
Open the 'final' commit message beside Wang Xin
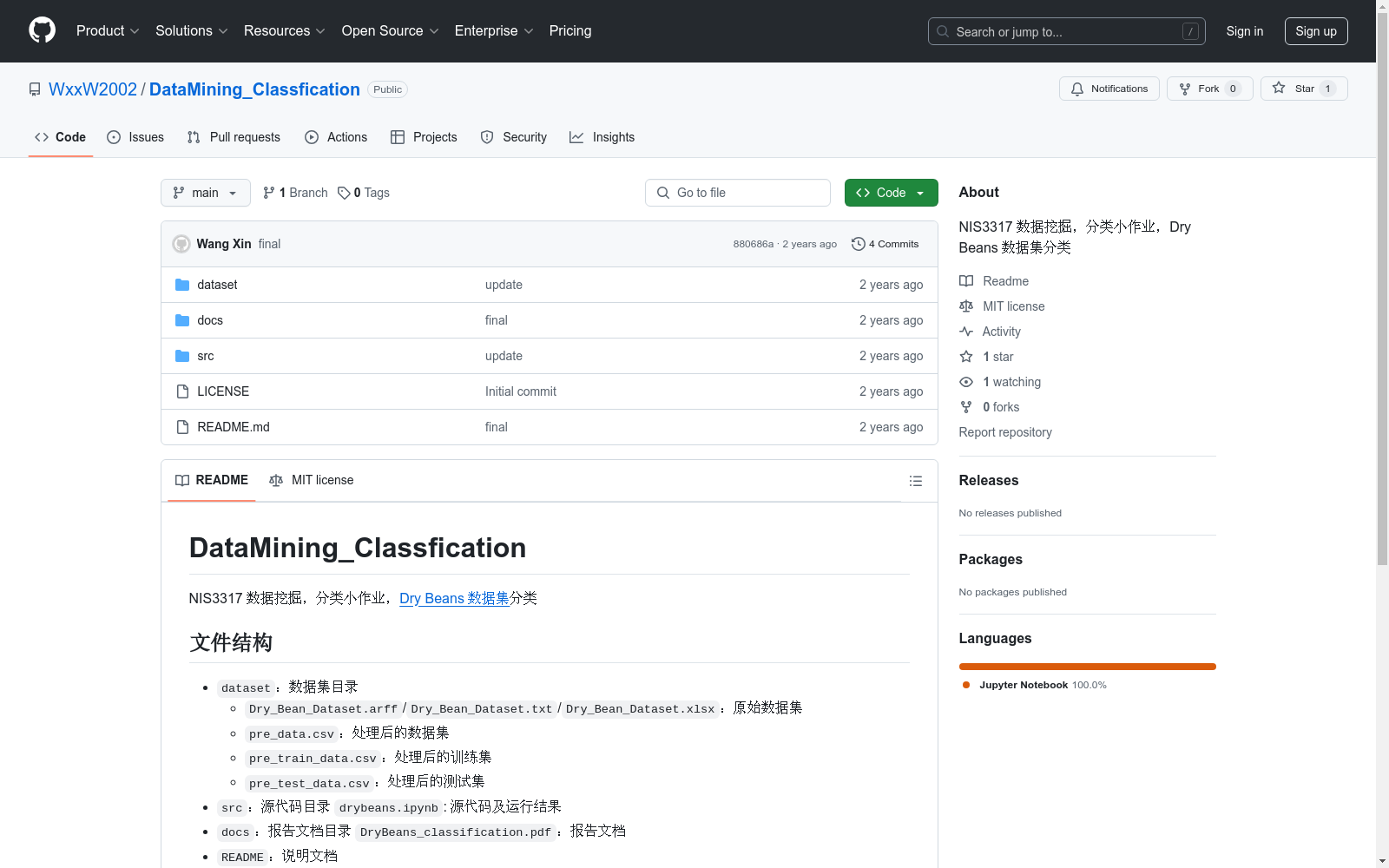pyautogui.click(x=269, y=244)
